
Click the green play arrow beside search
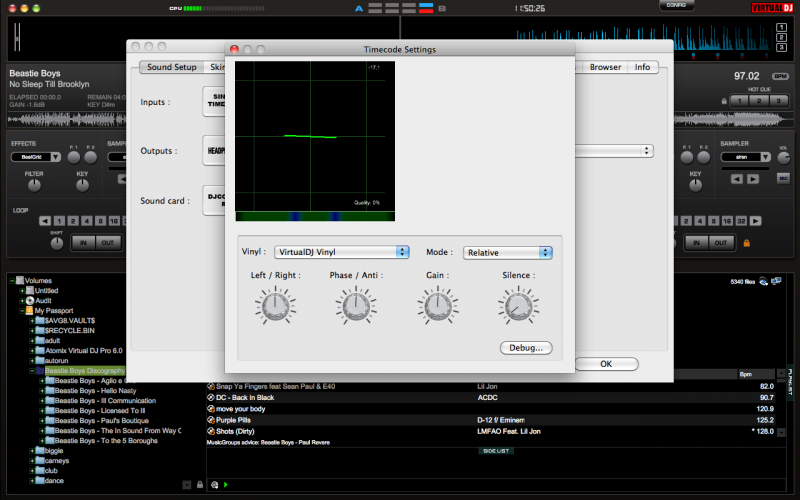point(226,485)
